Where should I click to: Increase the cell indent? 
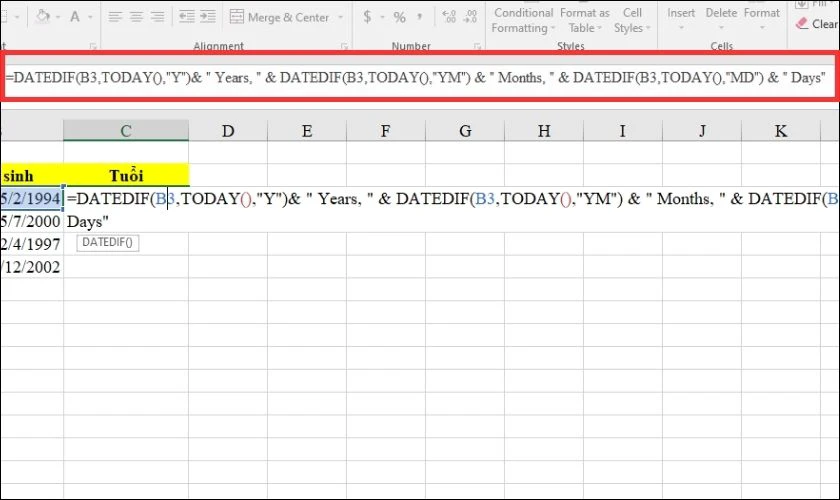(x=208, y=17)
